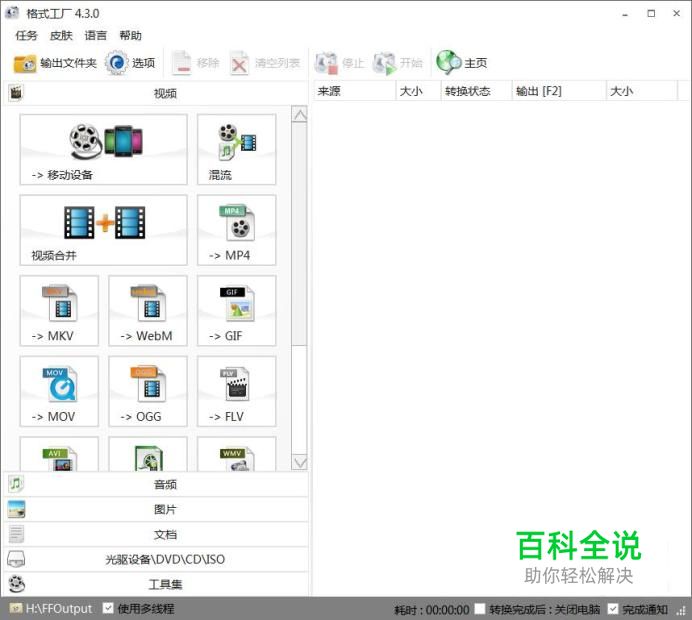Choose the -> WebM conversion tile
This screenshot has height=620, width=692.
(x=148, y=311)
